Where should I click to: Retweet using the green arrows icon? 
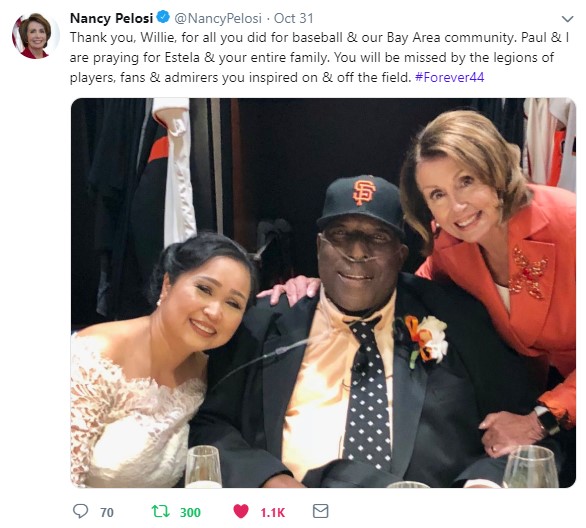pyautogui.click(x=161, y=511)
